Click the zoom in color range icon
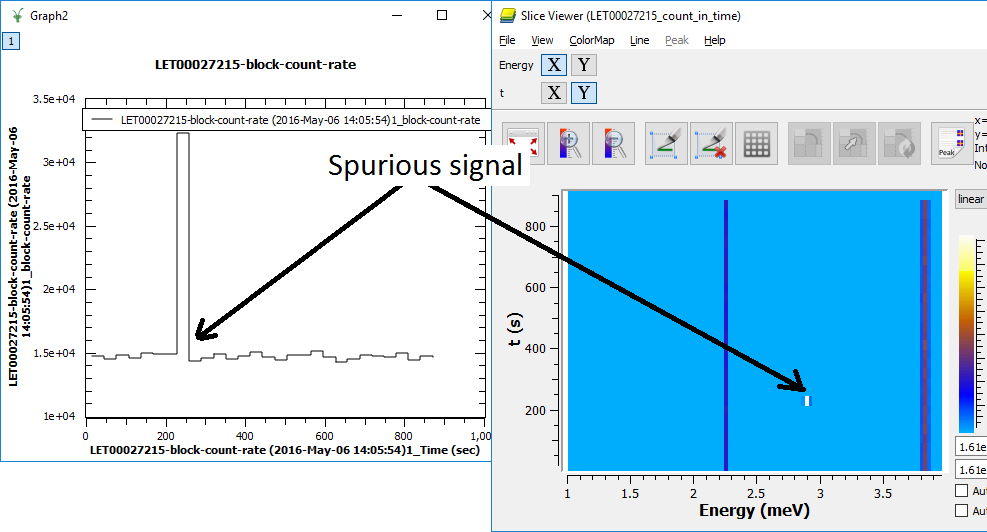The width and height of the screenshot is (987, 532). 568,143
